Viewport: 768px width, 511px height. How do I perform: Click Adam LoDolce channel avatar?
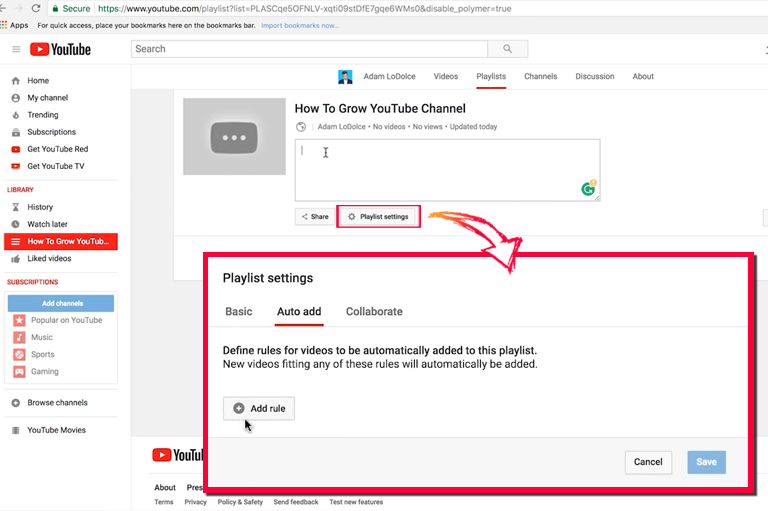pos(345,77)
